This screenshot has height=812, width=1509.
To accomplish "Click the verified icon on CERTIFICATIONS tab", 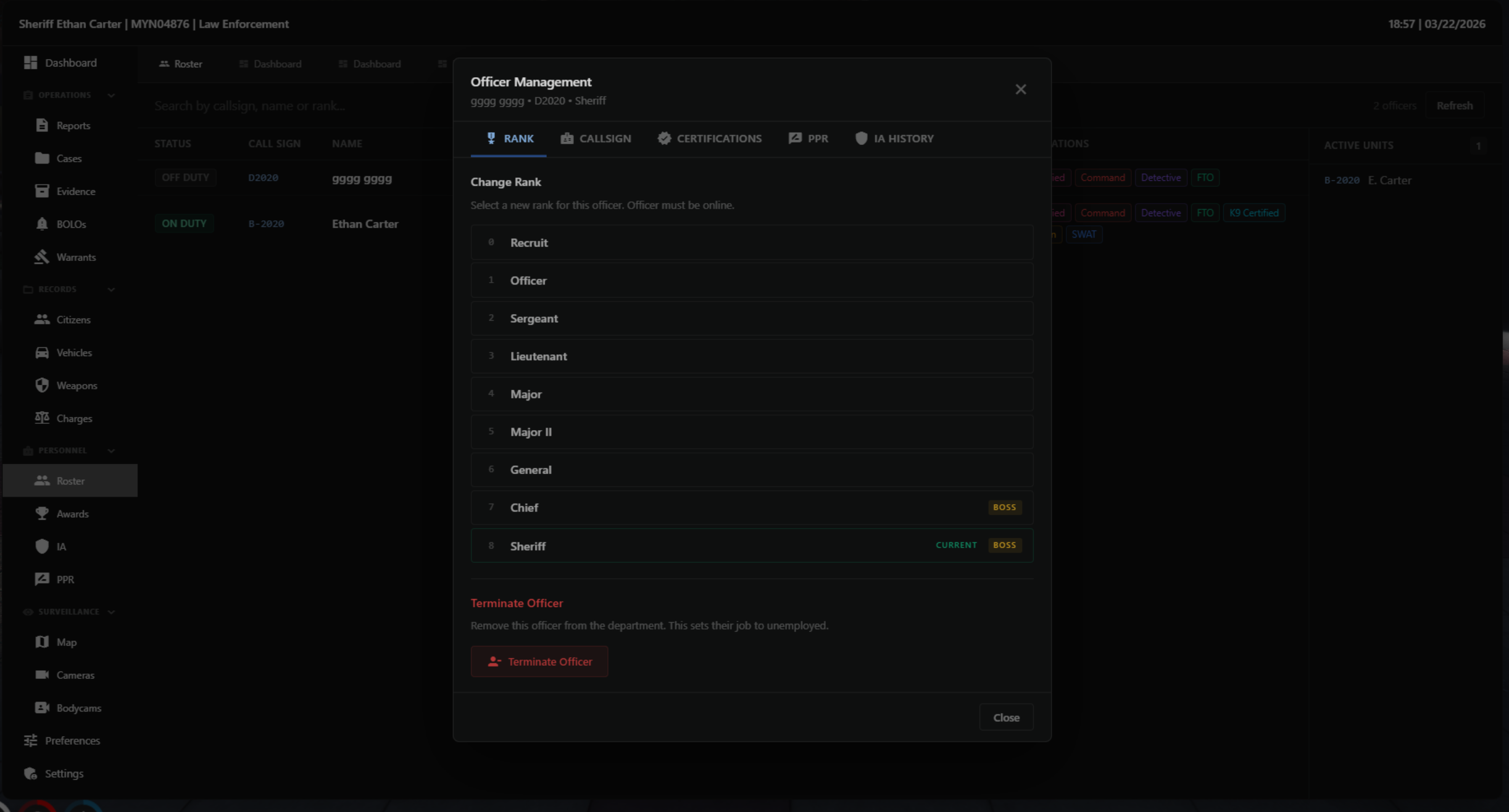I will (664, 138).
